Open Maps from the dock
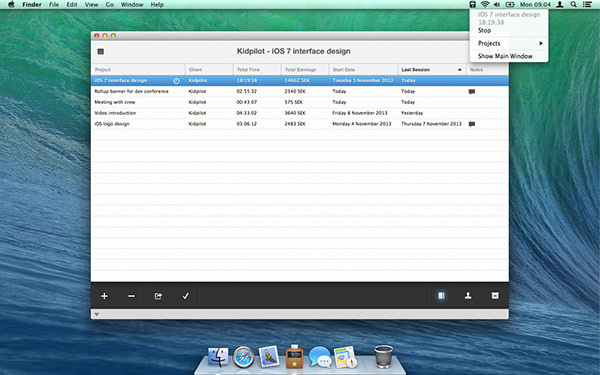Screen dimensions: 600x375 (x=345, y=357)
